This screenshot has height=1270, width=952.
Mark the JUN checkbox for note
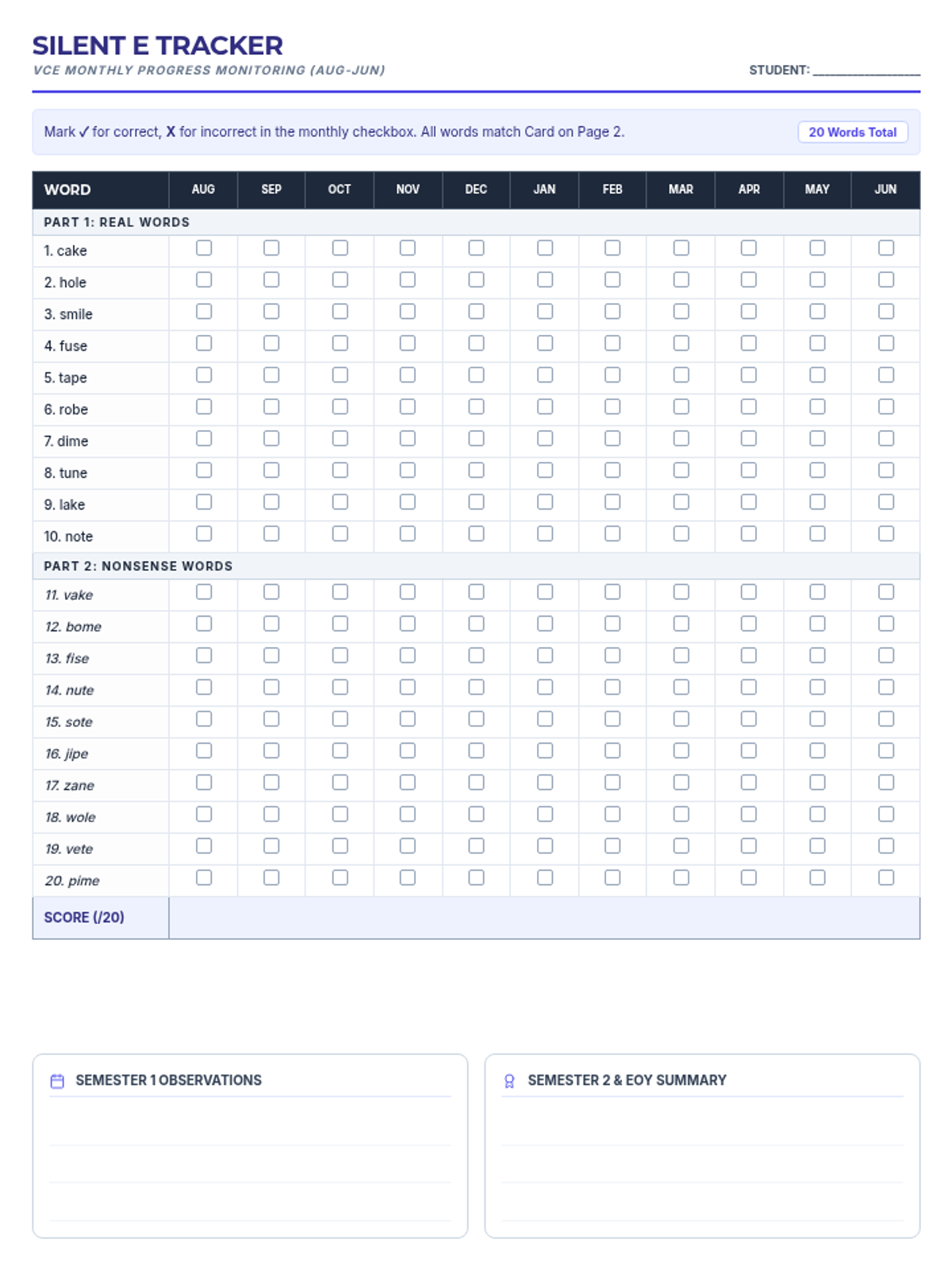[885, 534]
